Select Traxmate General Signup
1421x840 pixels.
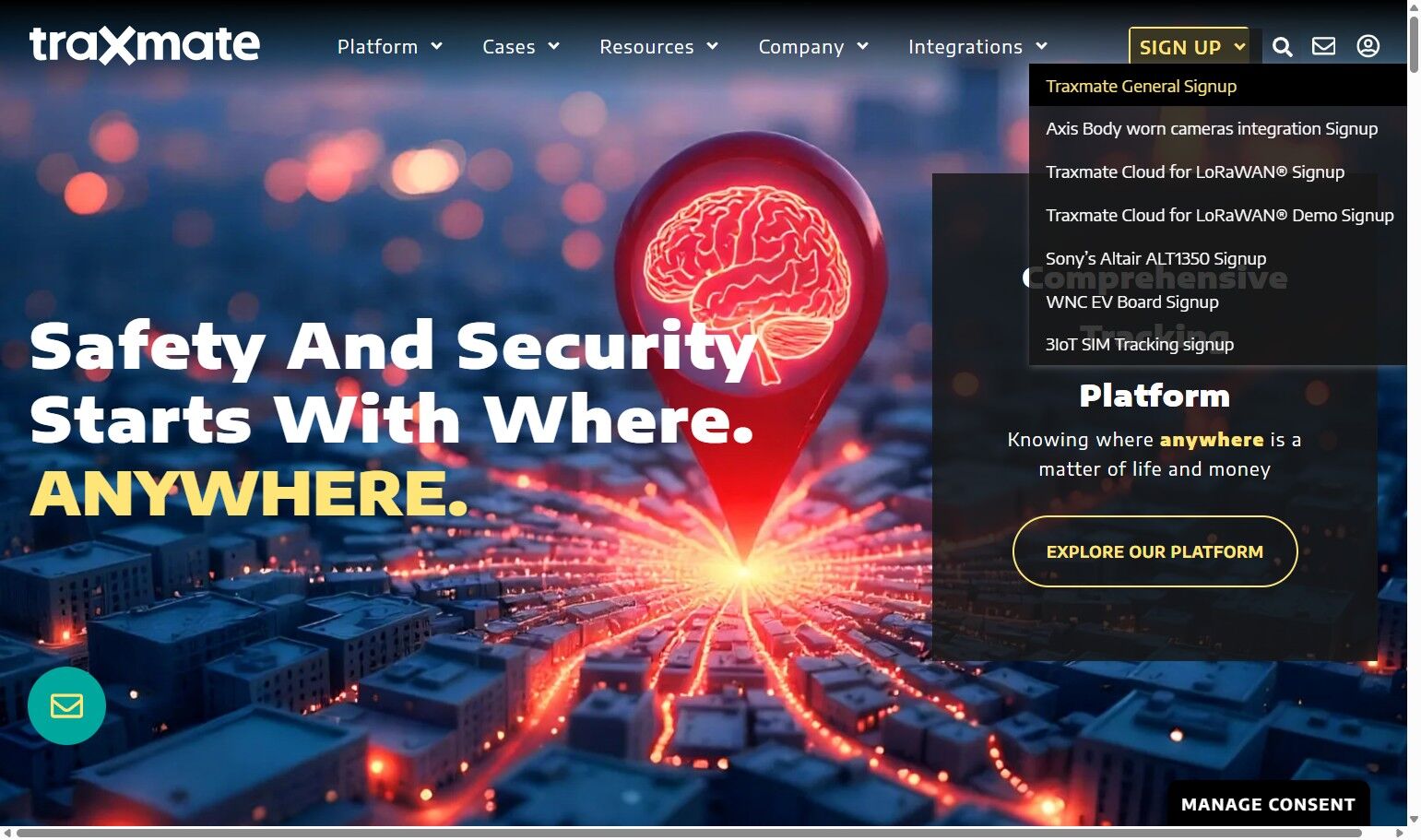coord(1141,86)
